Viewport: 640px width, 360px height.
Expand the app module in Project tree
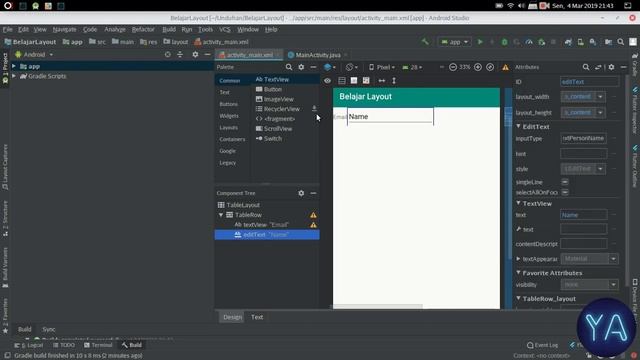(x=14, y=66)
